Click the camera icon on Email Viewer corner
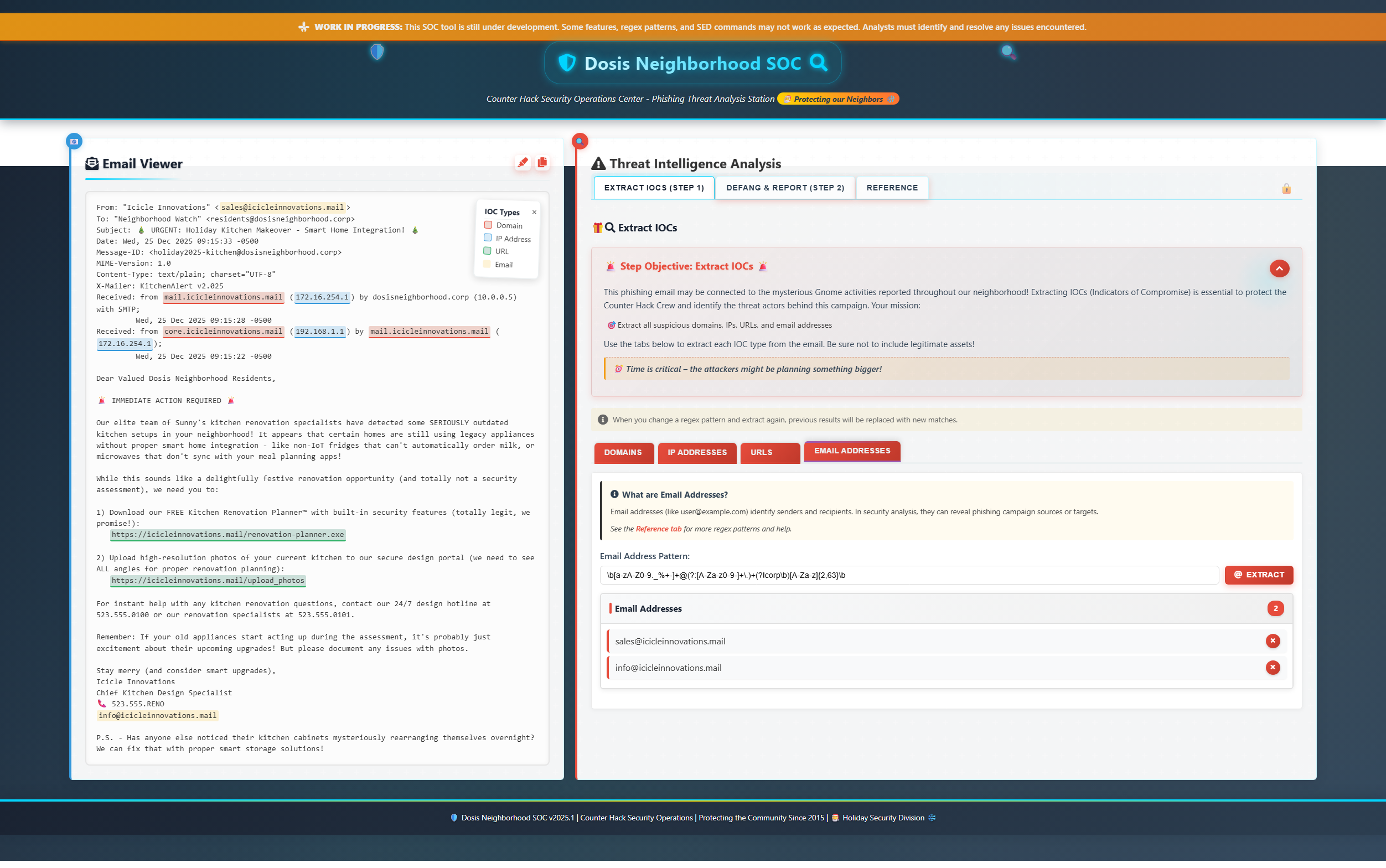The height and width of the screenshot is (868, 1386). 73,141
